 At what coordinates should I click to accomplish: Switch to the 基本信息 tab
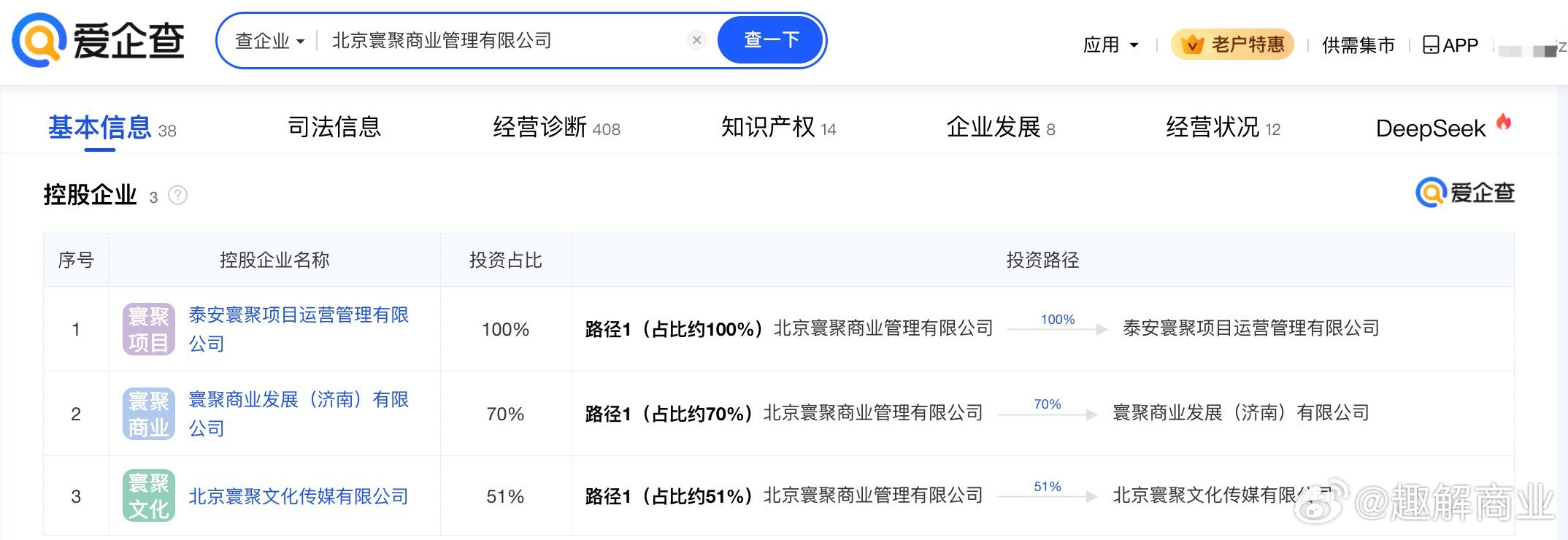click(112, 128)
